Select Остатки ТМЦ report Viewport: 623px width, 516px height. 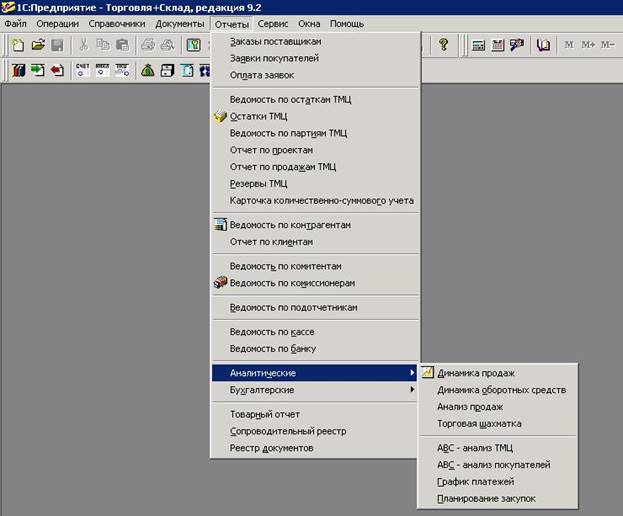pyautogui.click(x=259, y=116)
